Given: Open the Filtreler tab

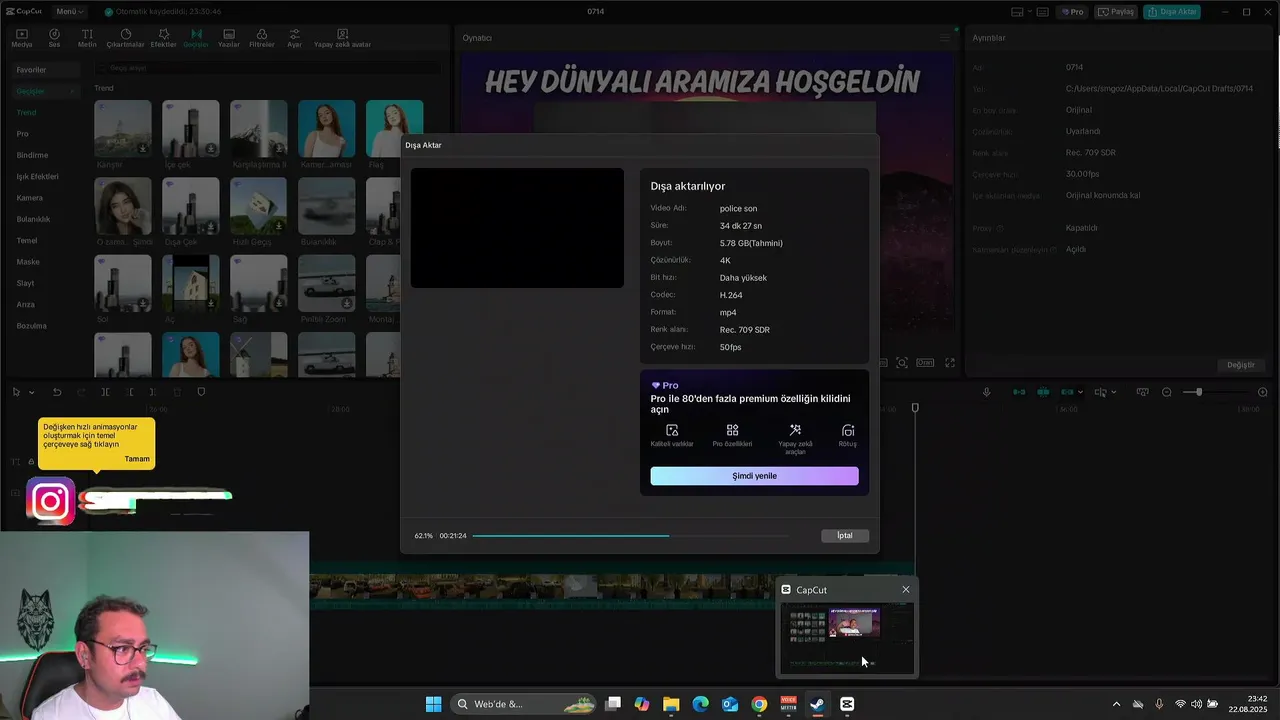Looking at the screenshot, I should 261,38.
